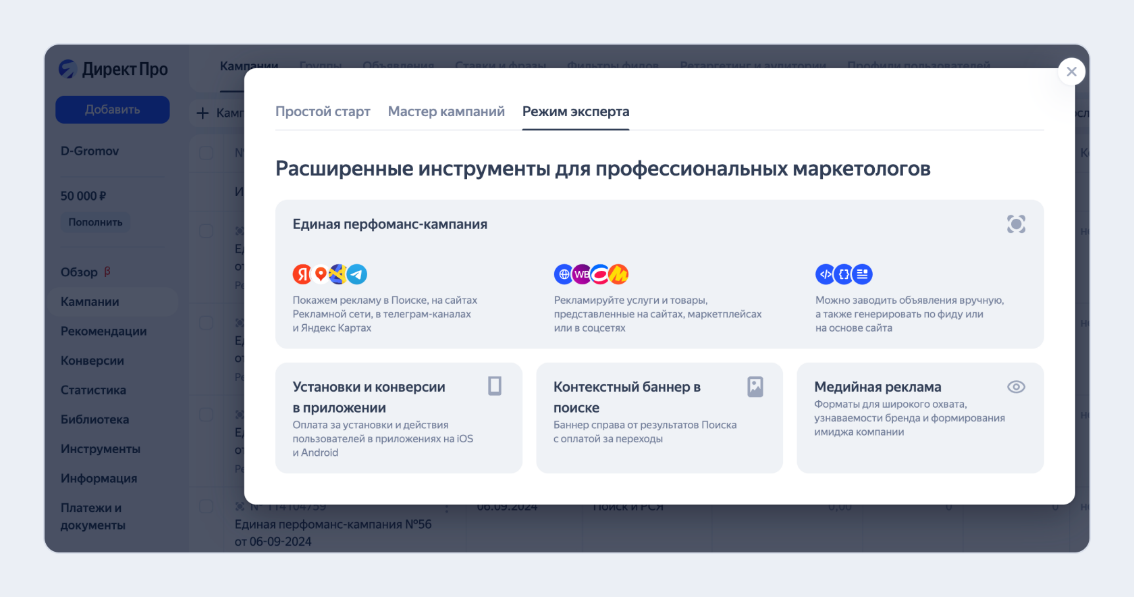Click the Telegram channels icon

tap(356, 274)
